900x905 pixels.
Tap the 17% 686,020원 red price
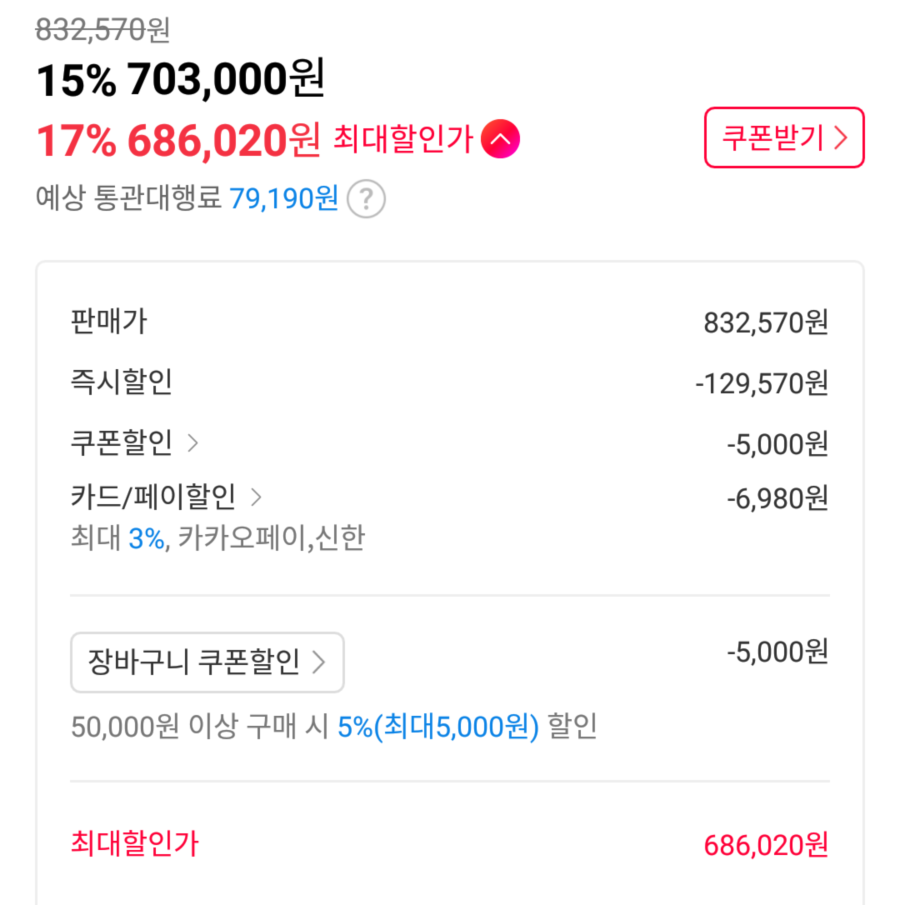click(178, 141)
